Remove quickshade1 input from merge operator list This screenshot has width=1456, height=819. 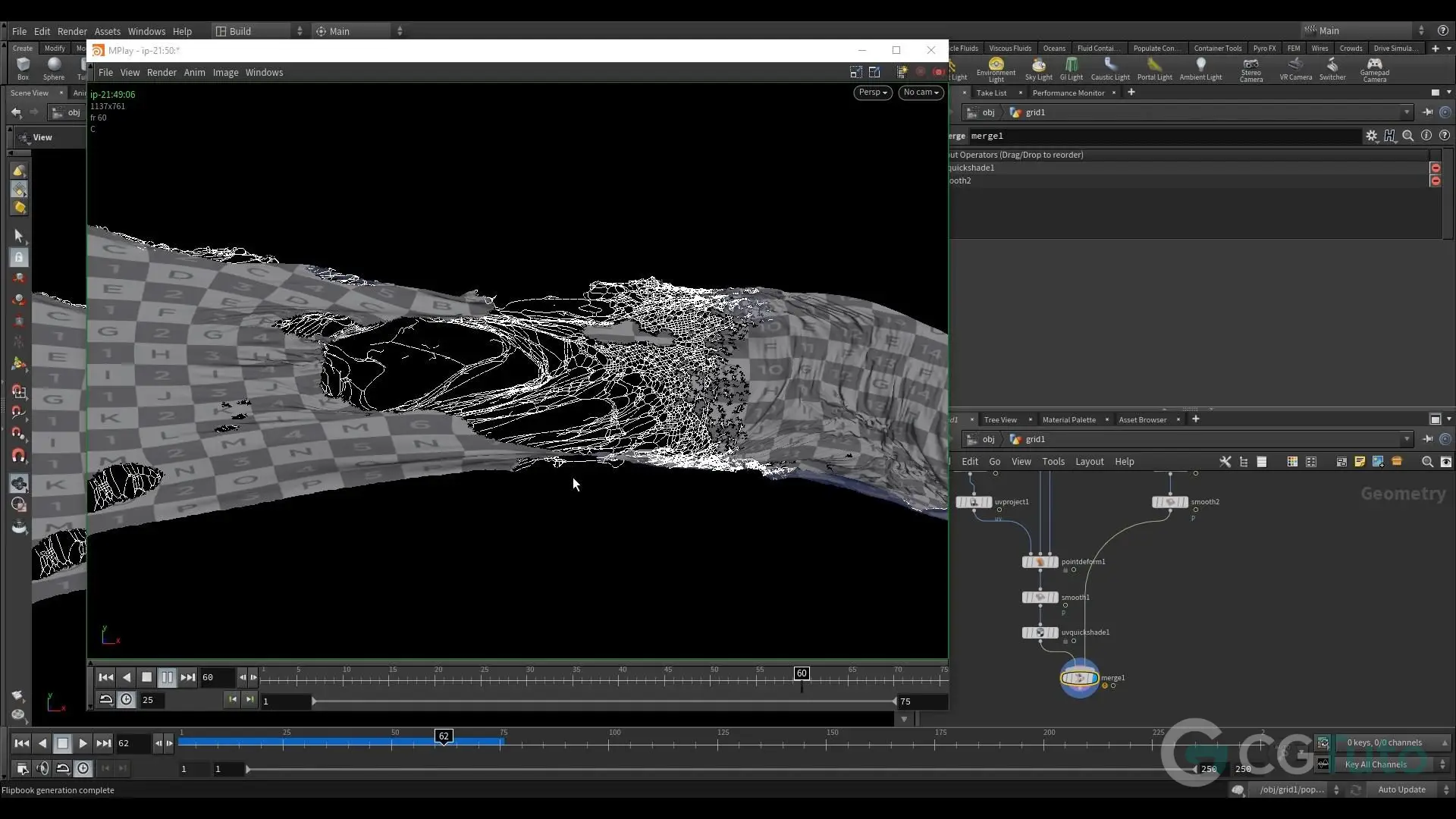coord(1435,168)
